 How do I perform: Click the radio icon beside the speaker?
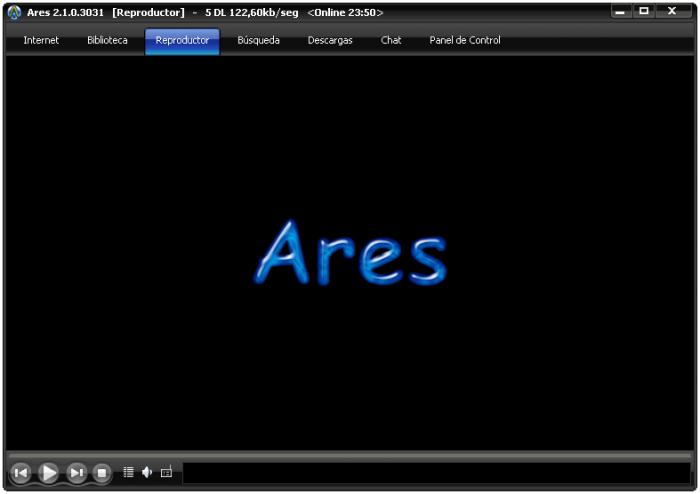tap(166, 472)
